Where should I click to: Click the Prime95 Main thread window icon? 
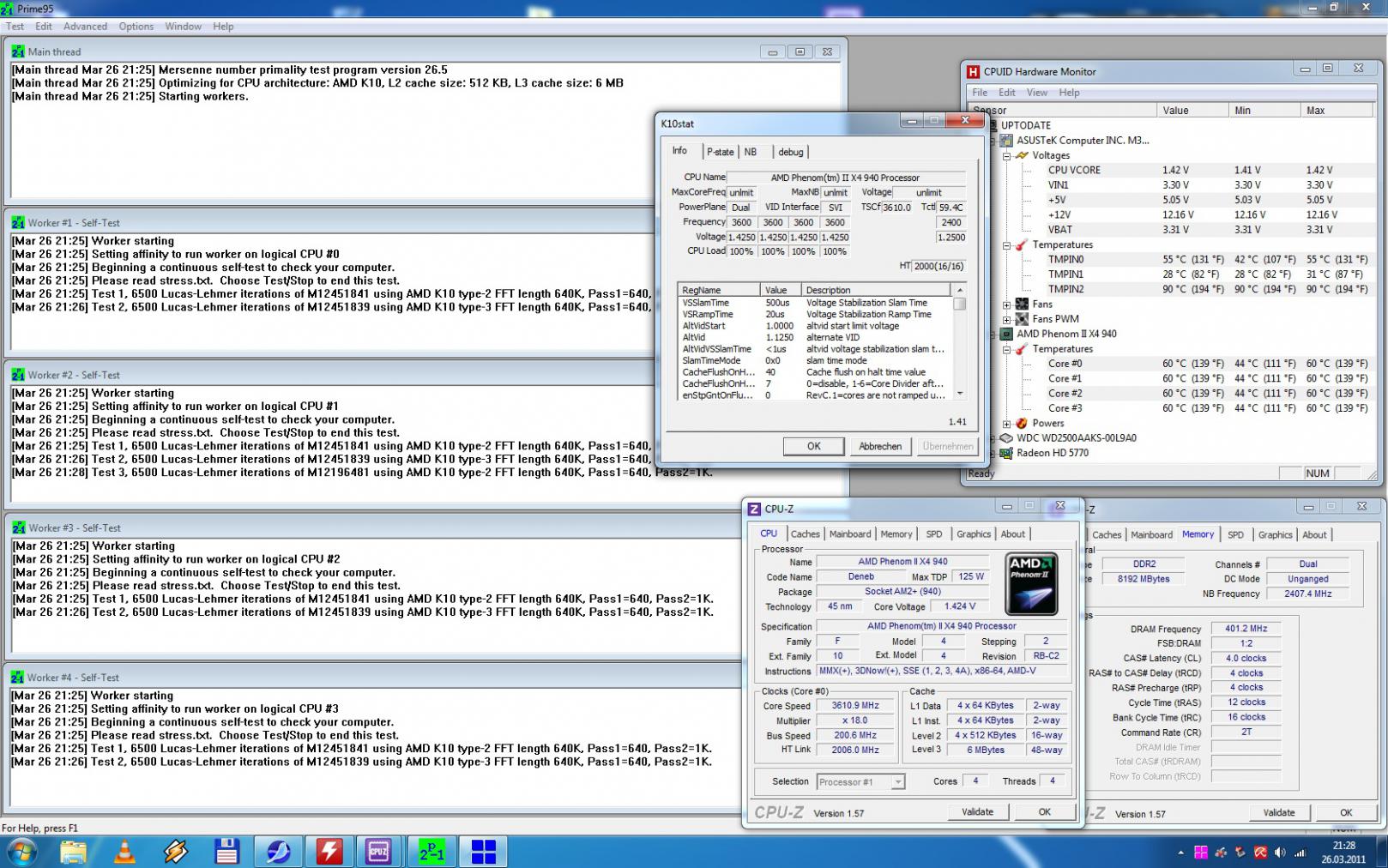click(18, 51)
